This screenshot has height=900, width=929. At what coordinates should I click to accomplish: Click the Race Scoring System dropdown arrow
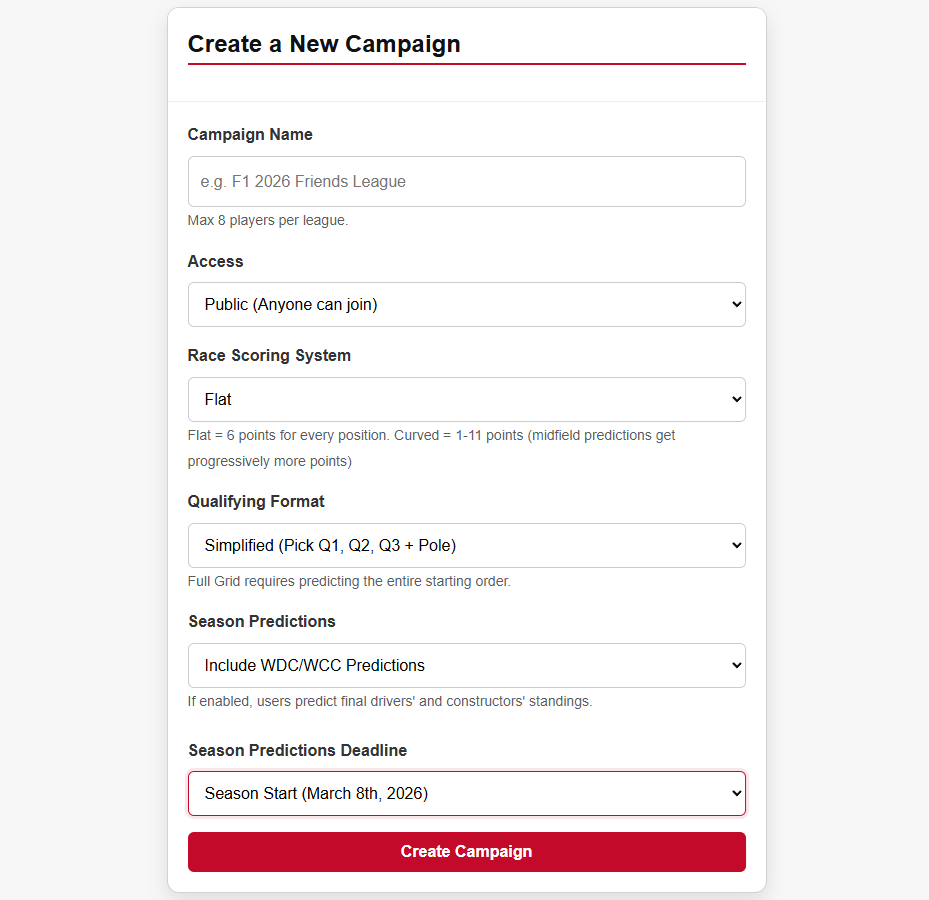[x=733, y=399]
